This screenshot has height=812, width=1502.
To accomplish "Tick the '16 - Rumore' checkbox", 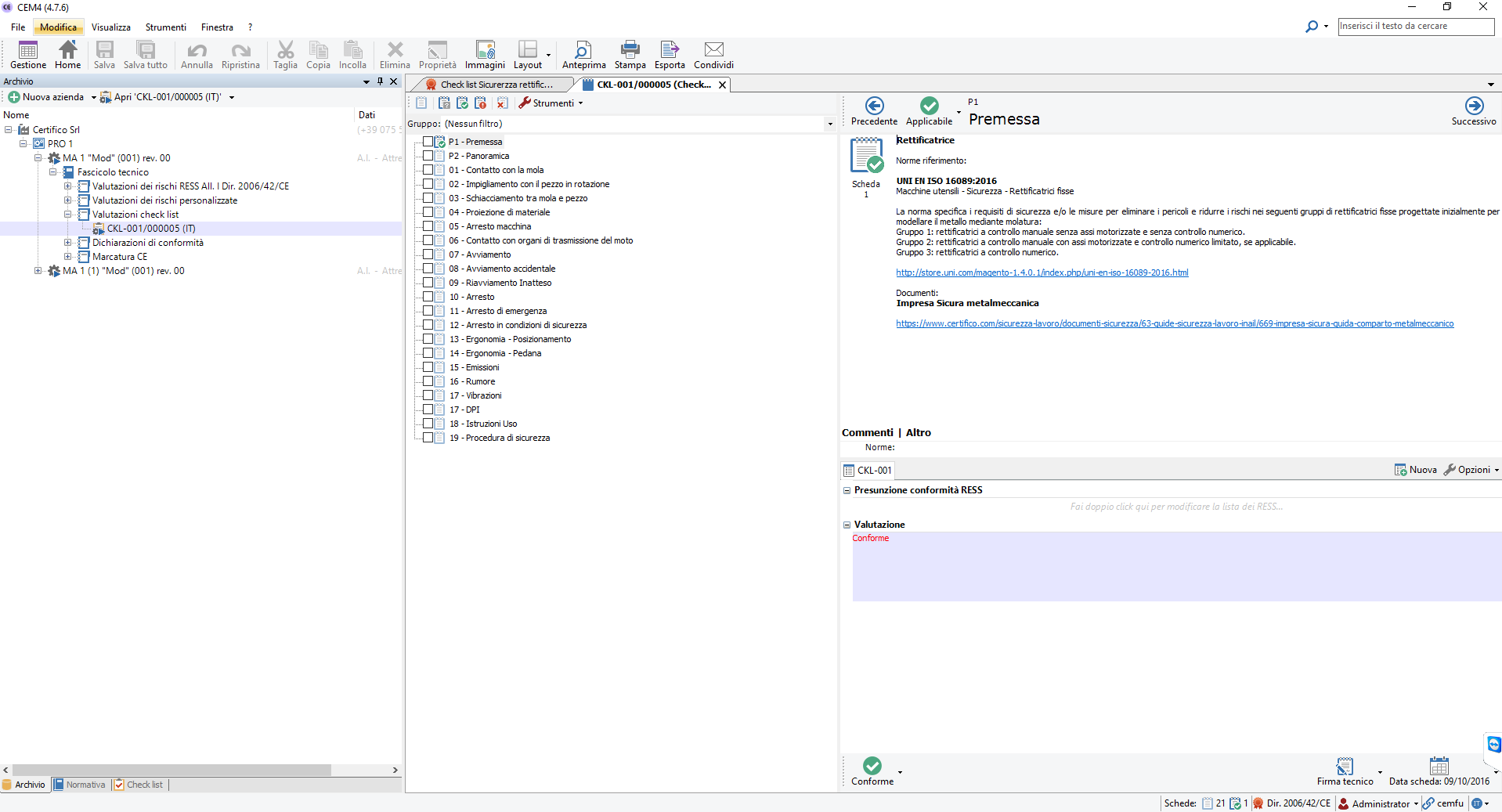I will pos(428,381).
